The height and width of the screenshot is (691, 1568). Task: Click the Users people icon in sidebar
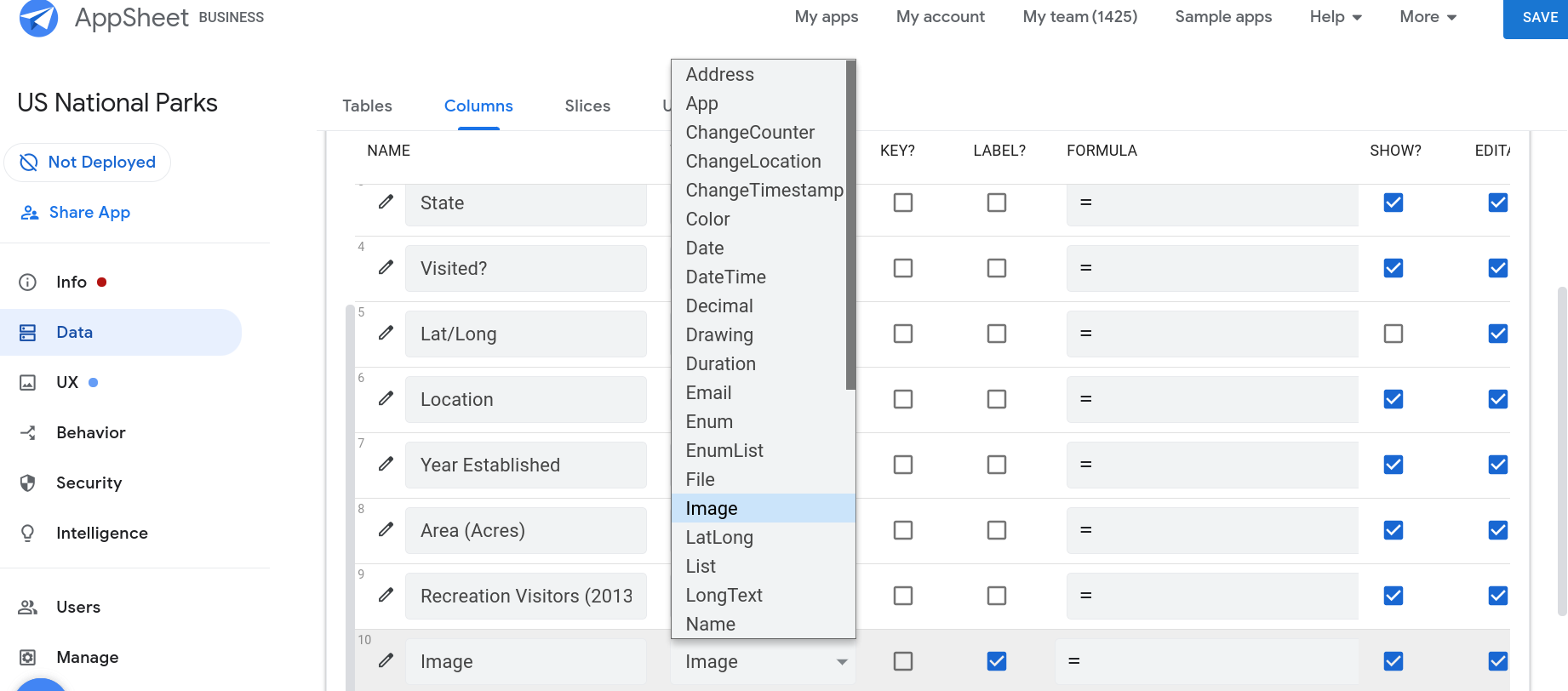click(28, 608)
